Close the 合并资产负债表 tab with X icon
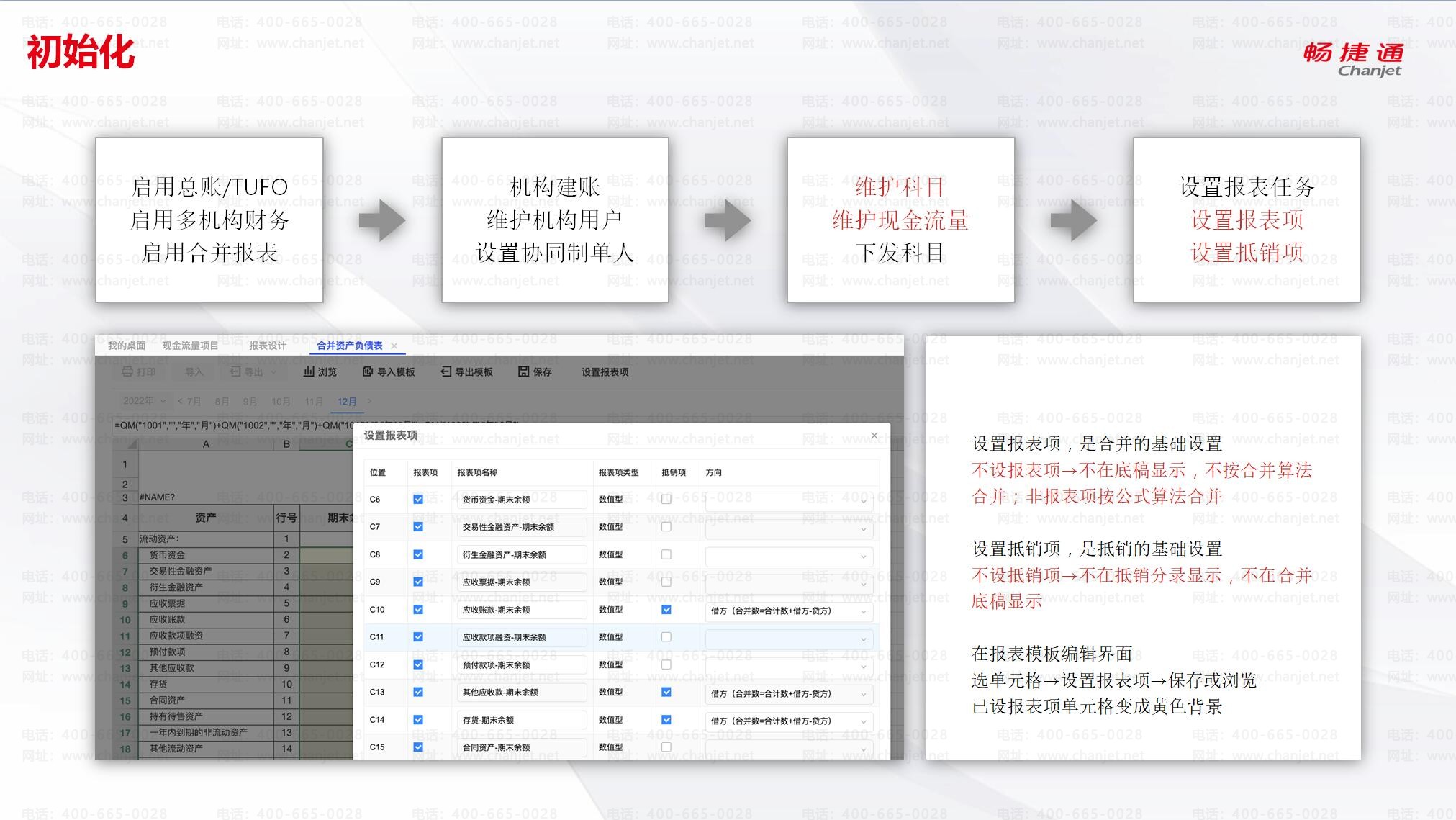The height and width of the screenshot is (820, 1456). 394,346
